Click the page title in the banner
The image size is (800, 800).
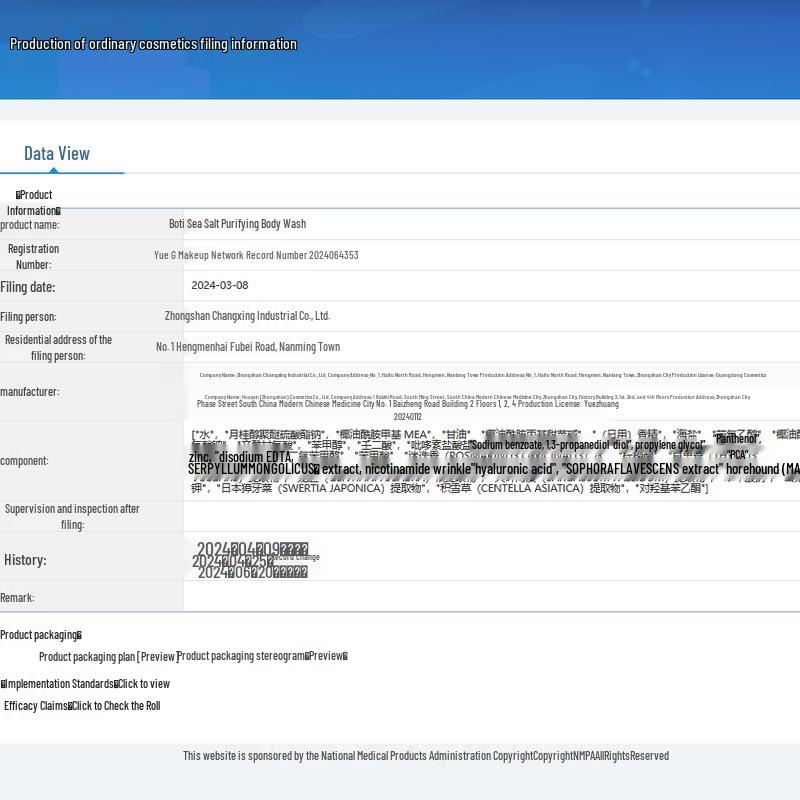[x=153, y=44]
